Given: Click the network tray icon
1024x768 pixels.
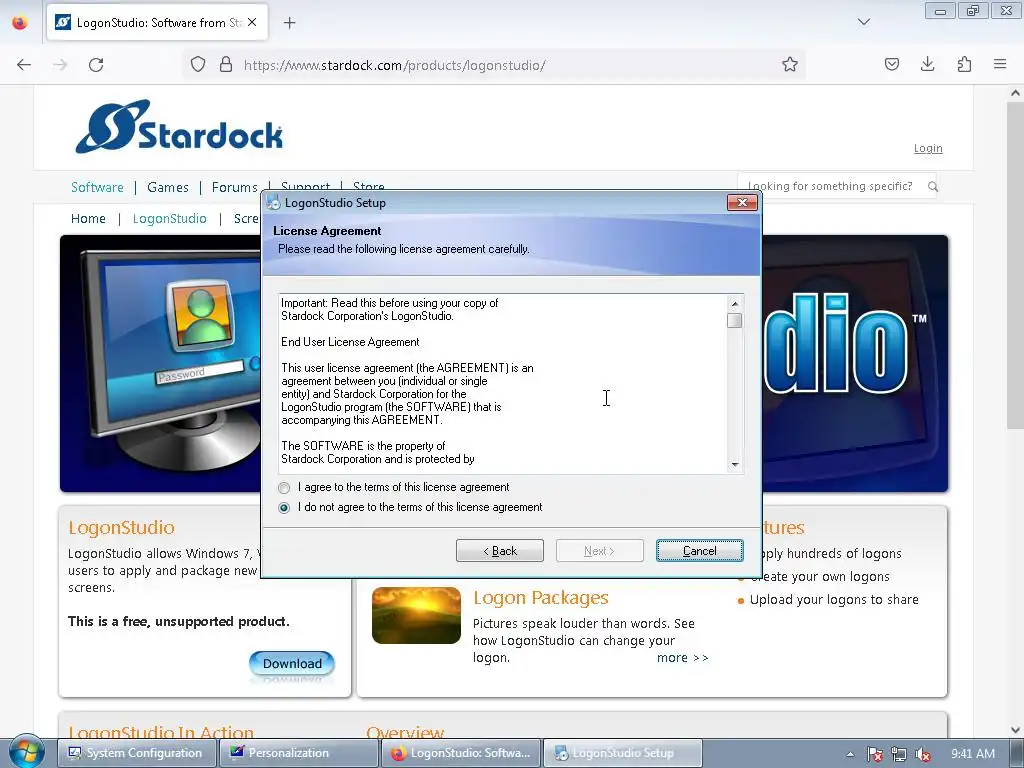Looking at the screenshot, I should tap(899, 754).
